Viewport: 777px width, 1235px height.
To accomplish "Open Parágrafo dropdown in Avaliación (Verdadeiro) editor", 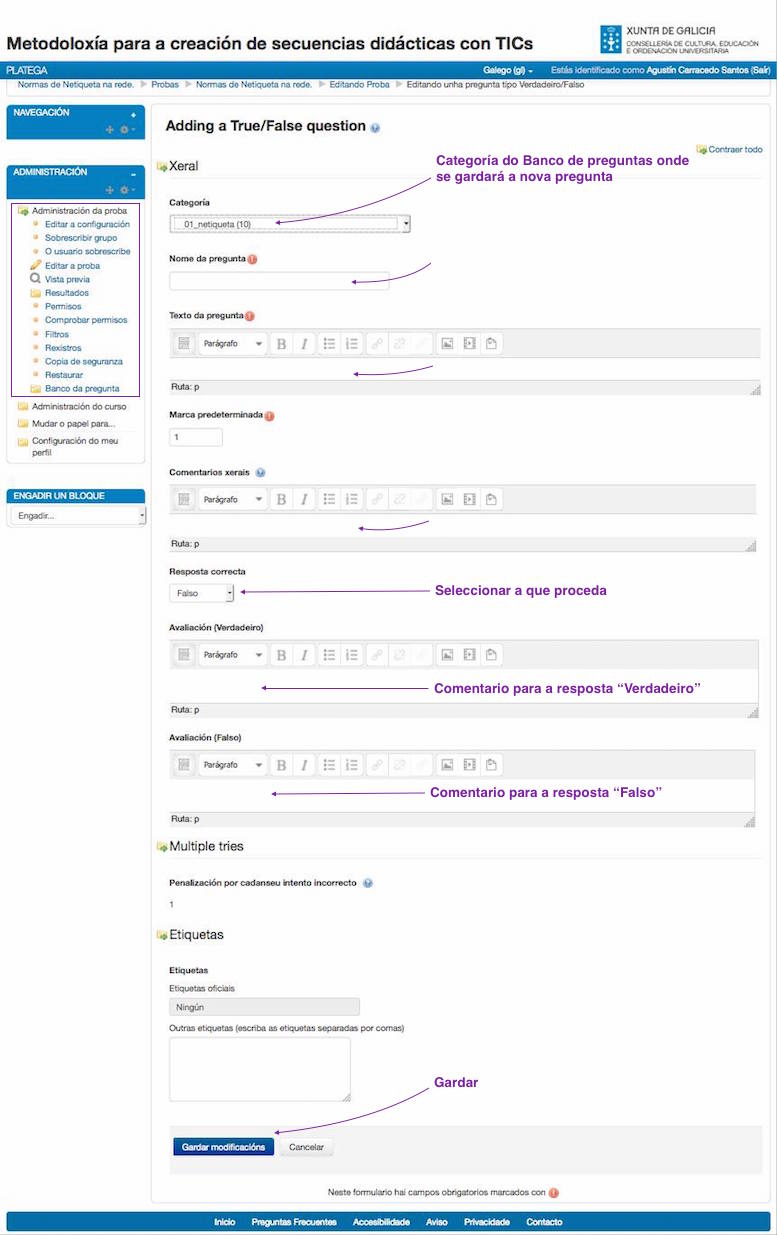I will 233,655.
